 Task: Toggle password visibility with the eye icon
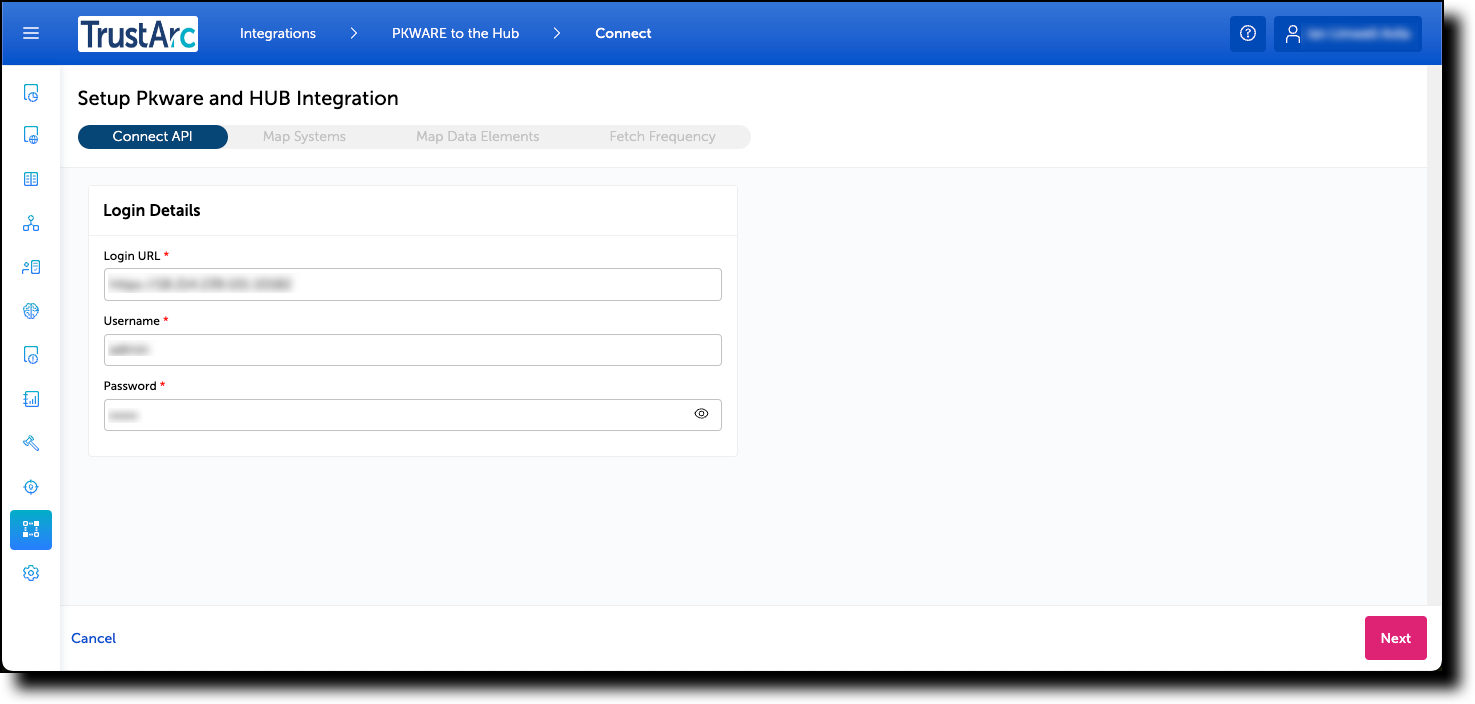701,413
